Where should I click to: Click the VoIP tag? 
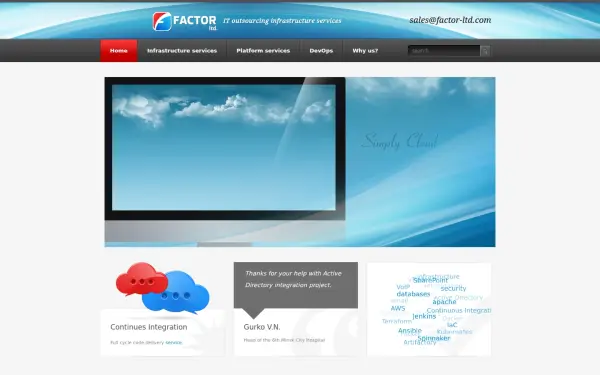pyautogui.click(x=403, y=287)
